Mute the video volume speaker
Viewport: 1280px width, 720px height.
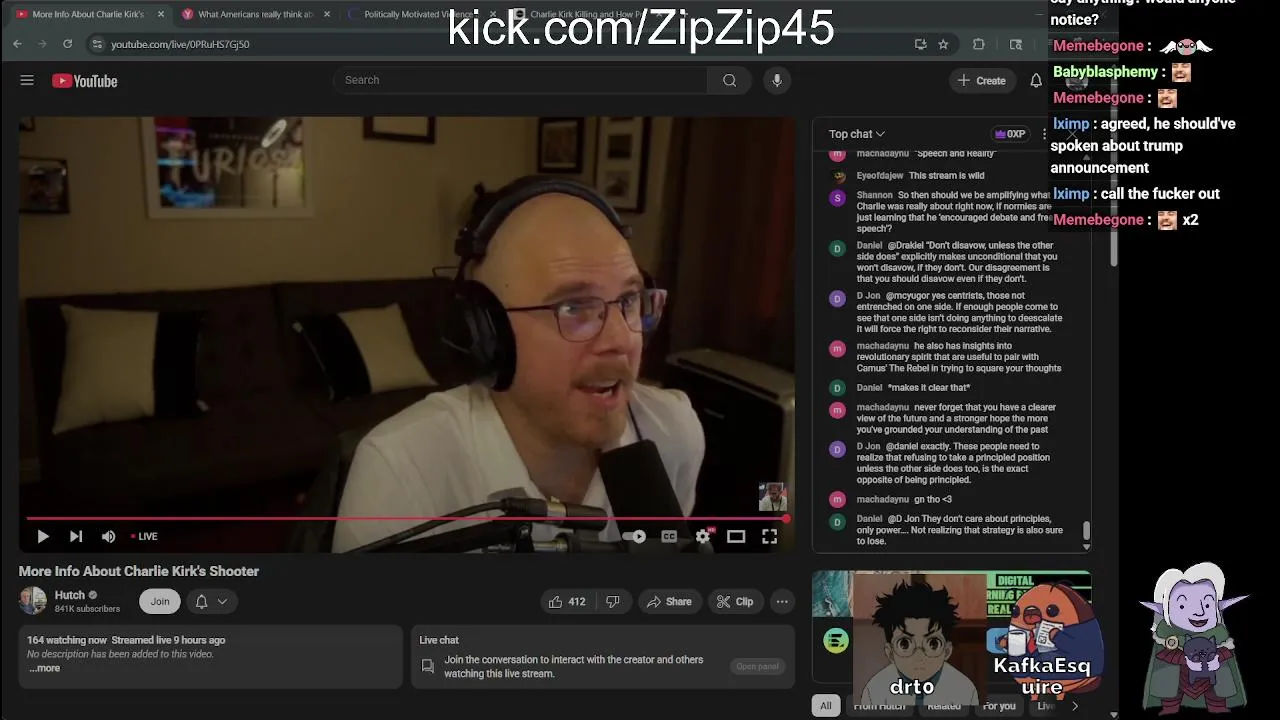click(108, 537)
